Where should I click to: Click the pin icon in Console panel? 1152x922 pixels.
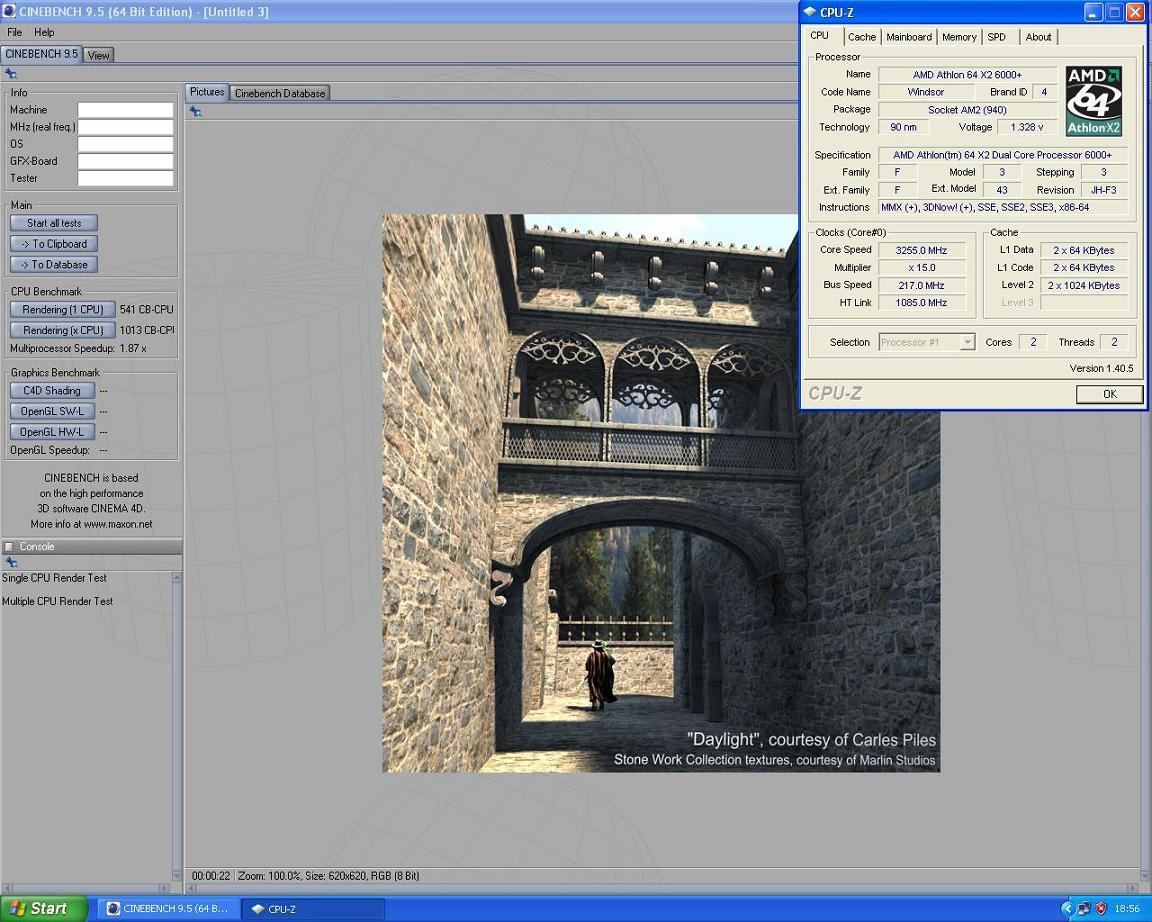pyautogui.click(x=10, y=563)
